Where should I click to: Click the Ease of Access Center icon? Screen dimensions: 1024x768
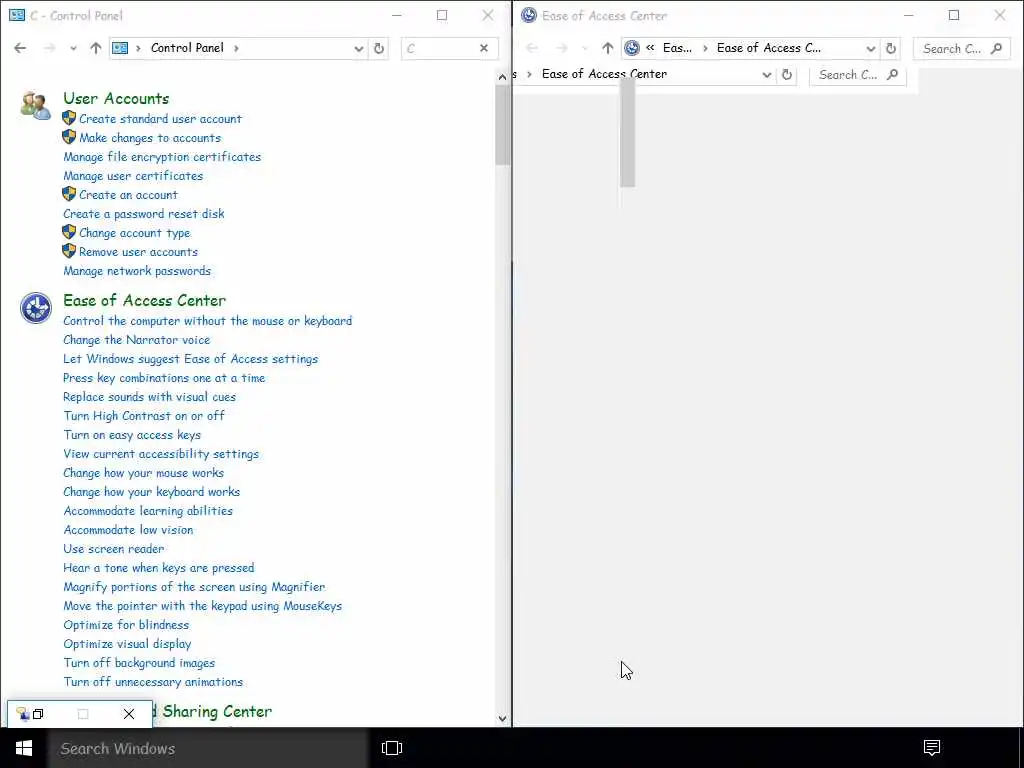[x=35, y=308]
